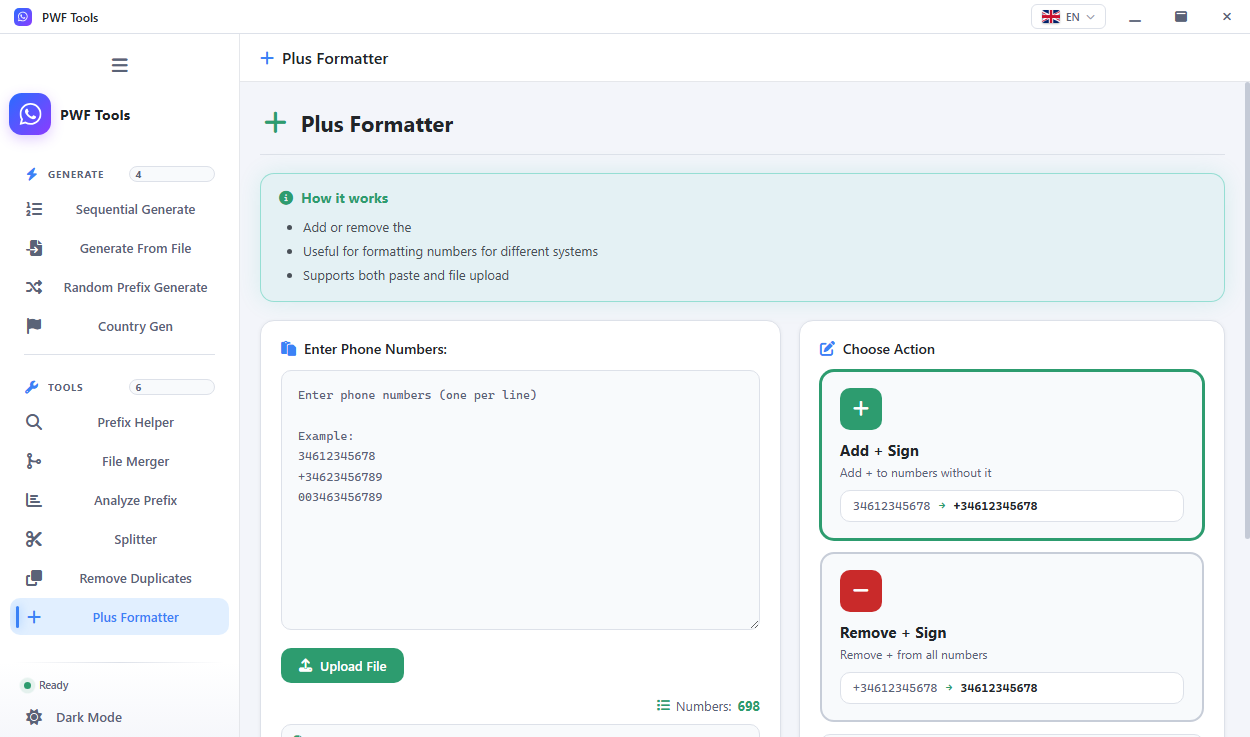Click the Numbers count list icon

(663, 706)
